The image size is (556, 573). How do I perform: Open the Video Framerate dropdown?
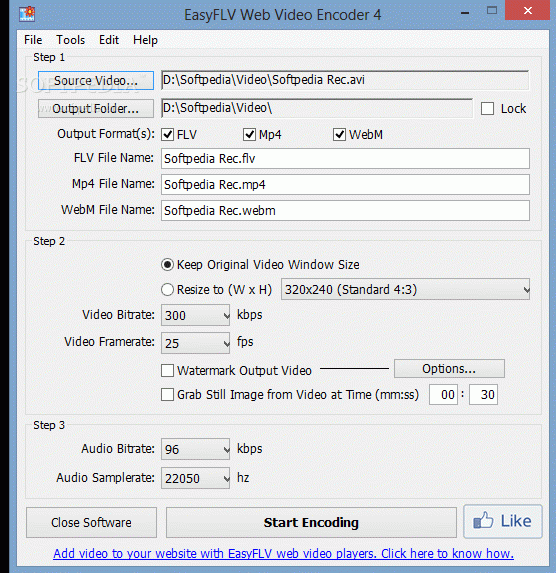196,343
